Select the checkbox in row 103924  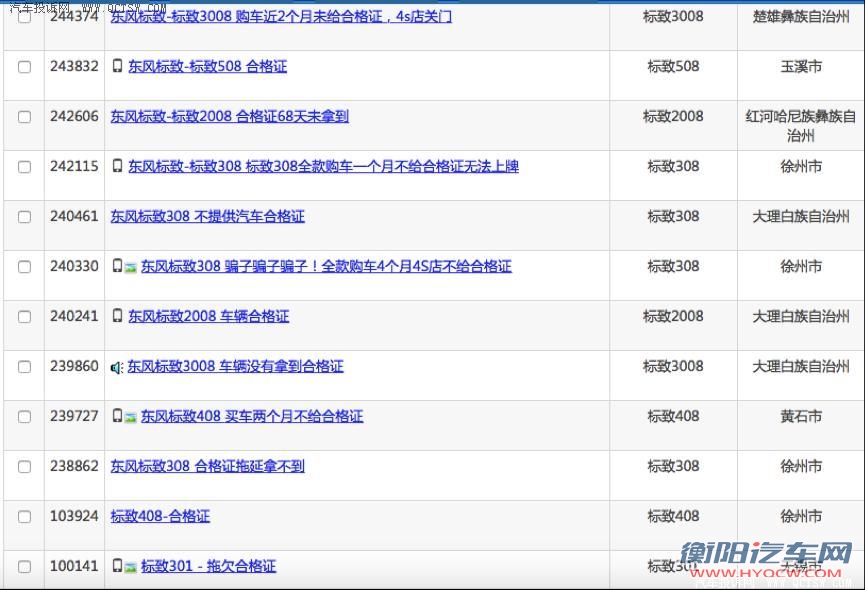click(x=24, y=517)
